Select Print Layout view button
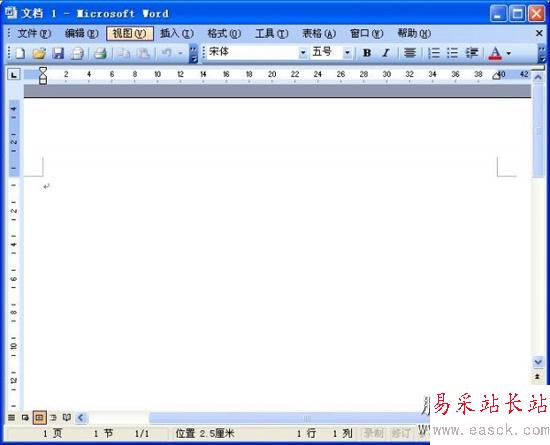The image size is (550, 445). 39,418
